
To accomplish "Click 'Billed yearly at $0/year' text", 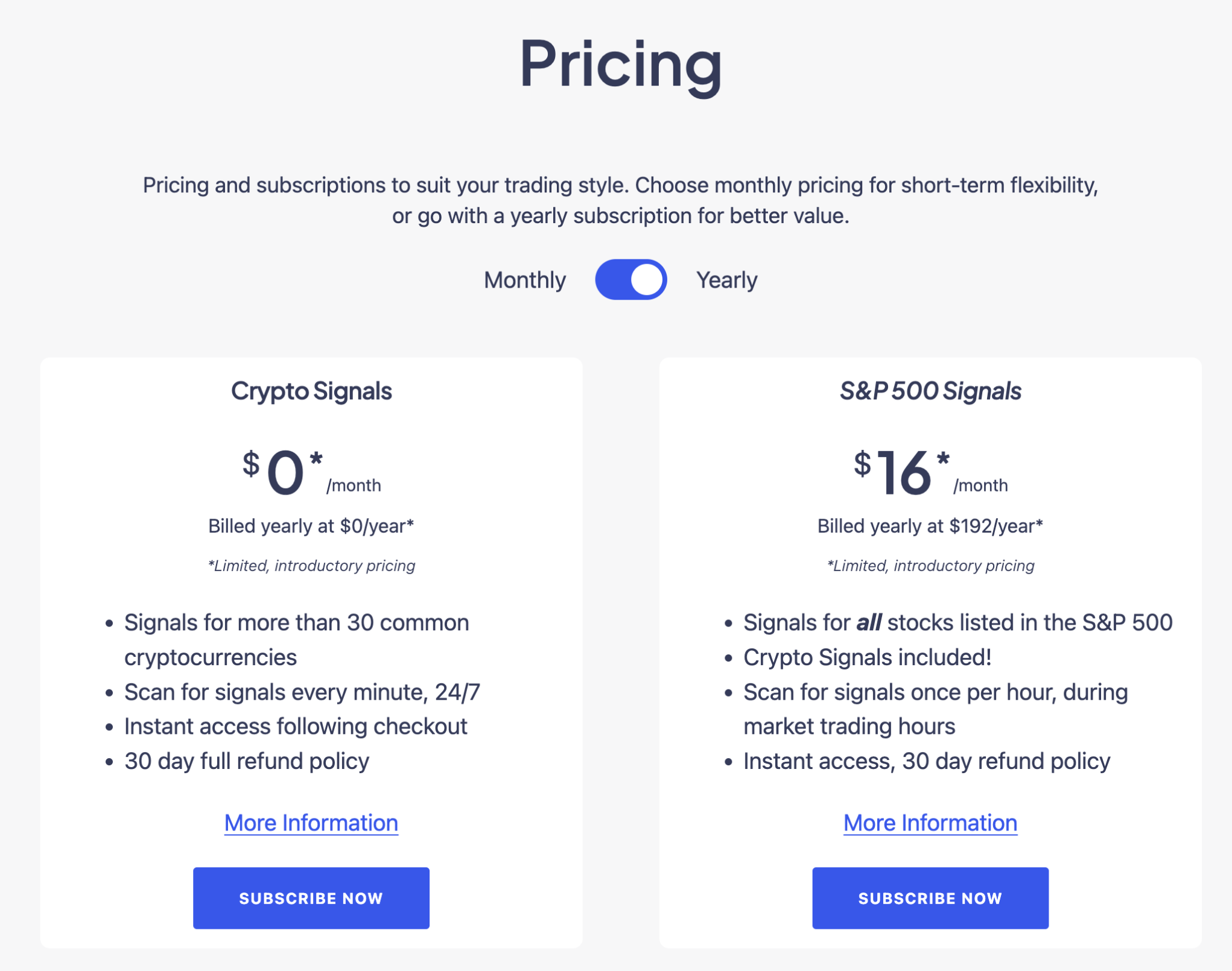I will coord(311,526).
